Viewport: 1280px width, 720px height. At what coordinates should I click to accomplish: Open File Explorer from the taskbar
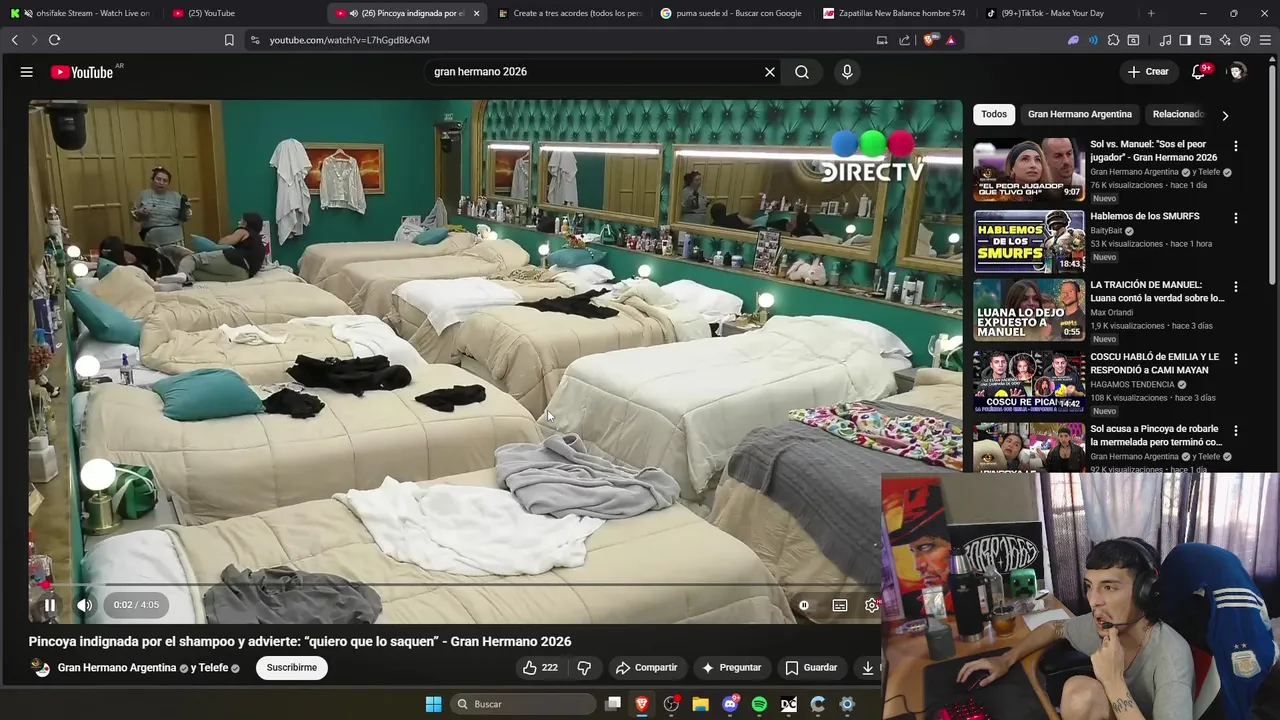pyautogui.click(x=700, y=704)
